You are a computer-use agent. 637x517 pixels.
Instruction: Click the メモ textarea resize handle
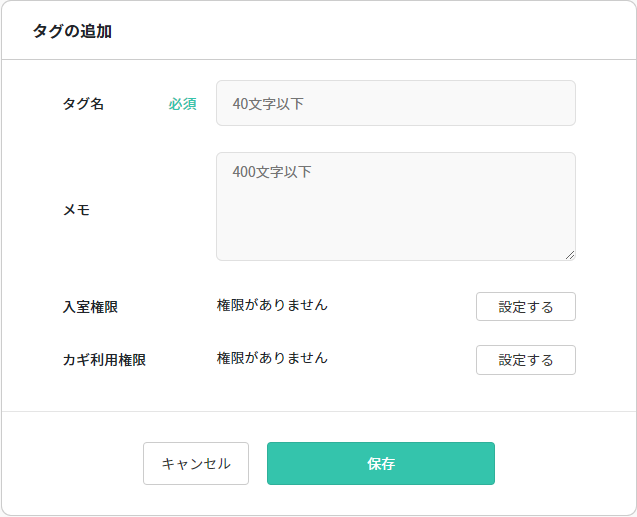pos(570,255)
